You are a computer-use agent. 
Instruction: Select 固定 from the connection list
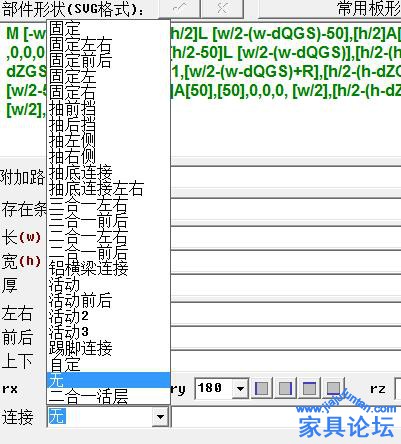point(108,28)
